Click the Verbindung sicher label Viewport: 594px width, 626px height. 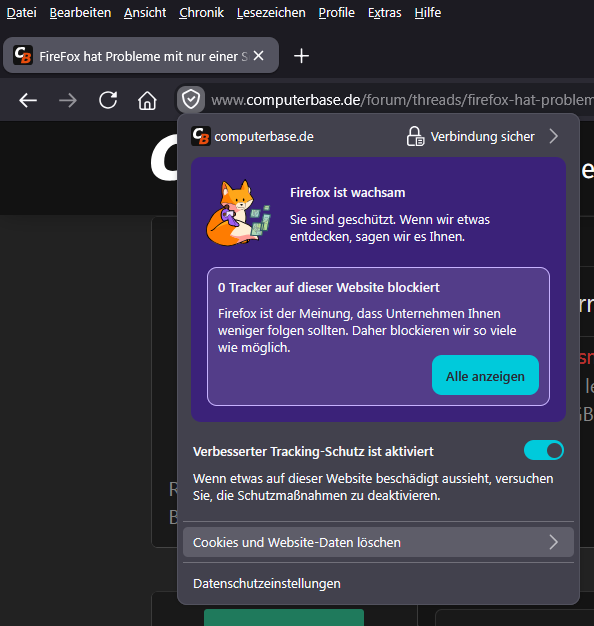coord(482,137)
